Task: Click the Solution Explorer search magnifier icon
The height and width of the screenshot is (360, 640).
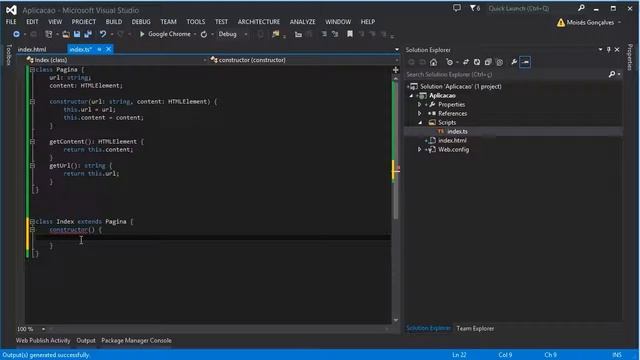Action: [612, 74]
